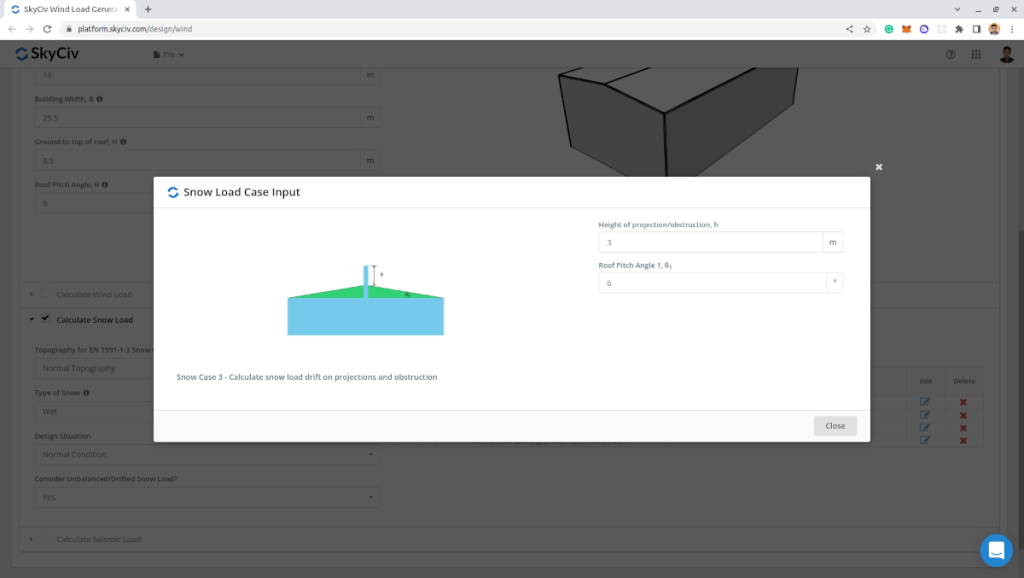Edit the Height of projection/obstruction field
This screenshot has width=1024, height=578.
click(x=710, y=242)
